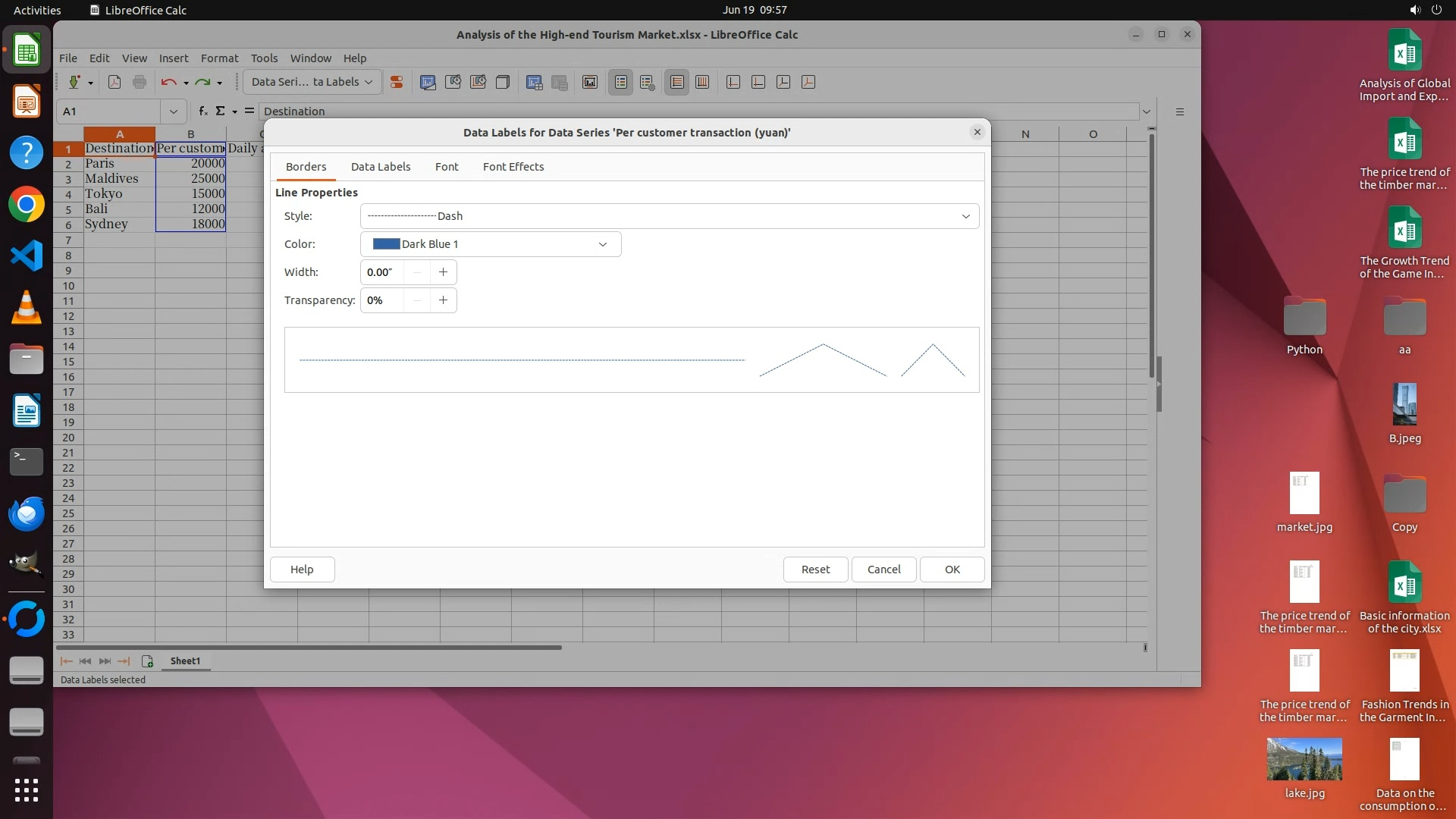The width and height of the screenshot is (1456, 819).
Task: Click Format Selection icon in chart toolbar
Action: click(396, 82)
